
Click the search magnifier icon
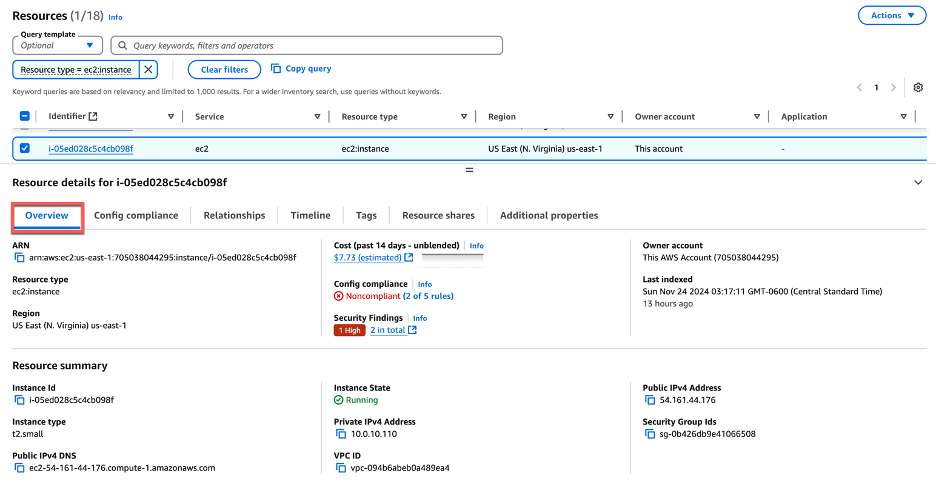tap(122, 45)
